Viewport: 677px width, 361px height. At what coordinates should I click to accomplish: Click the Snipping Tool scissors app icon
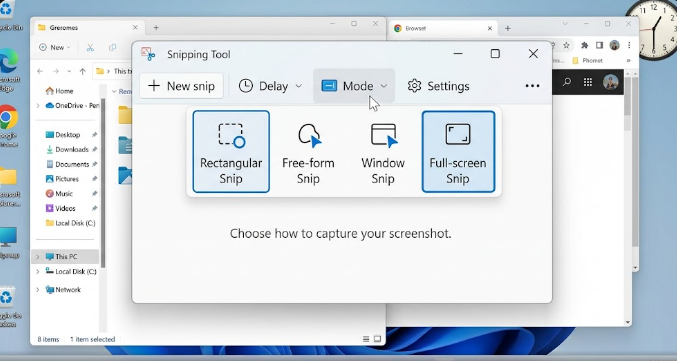(148, 54)
